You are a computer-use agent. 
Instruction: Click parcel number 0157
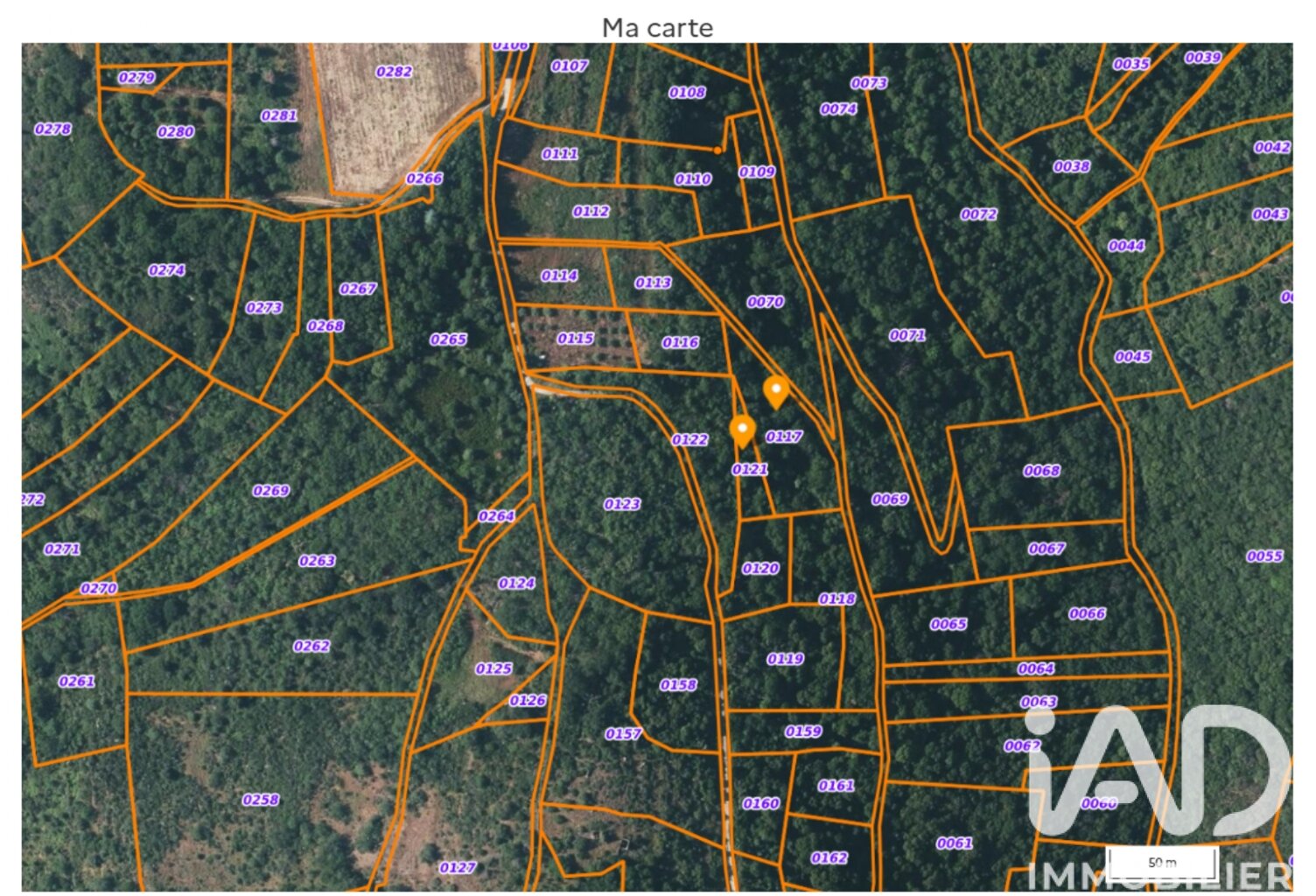[623, 734]
